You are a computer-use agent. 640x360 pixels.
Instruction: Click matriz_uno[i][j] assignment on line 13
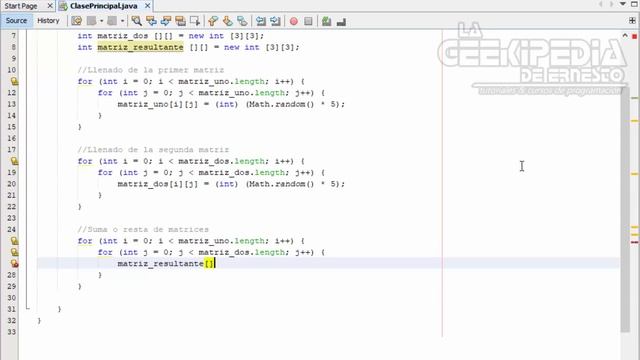[x=231, y=104]
